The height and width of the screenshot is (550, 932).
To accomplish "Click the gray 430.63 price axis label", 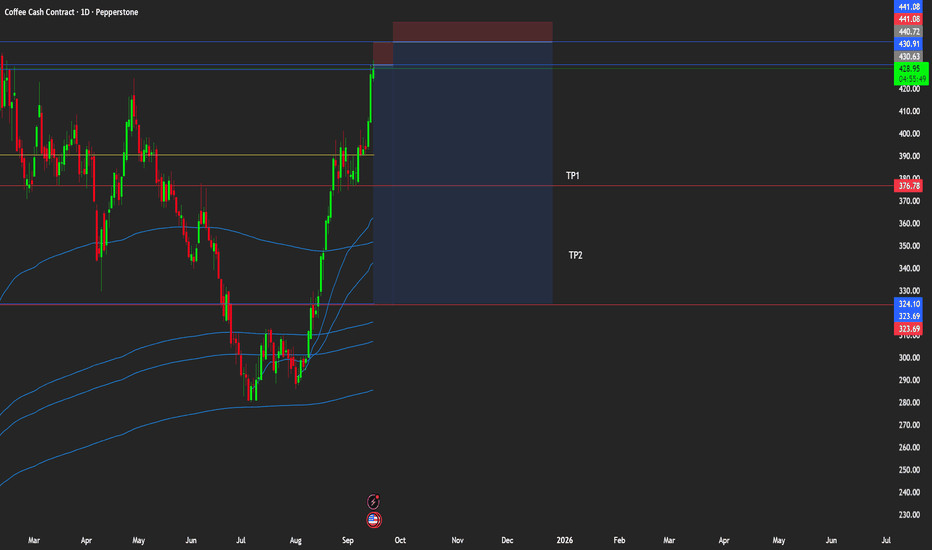I will click(909, 57).
